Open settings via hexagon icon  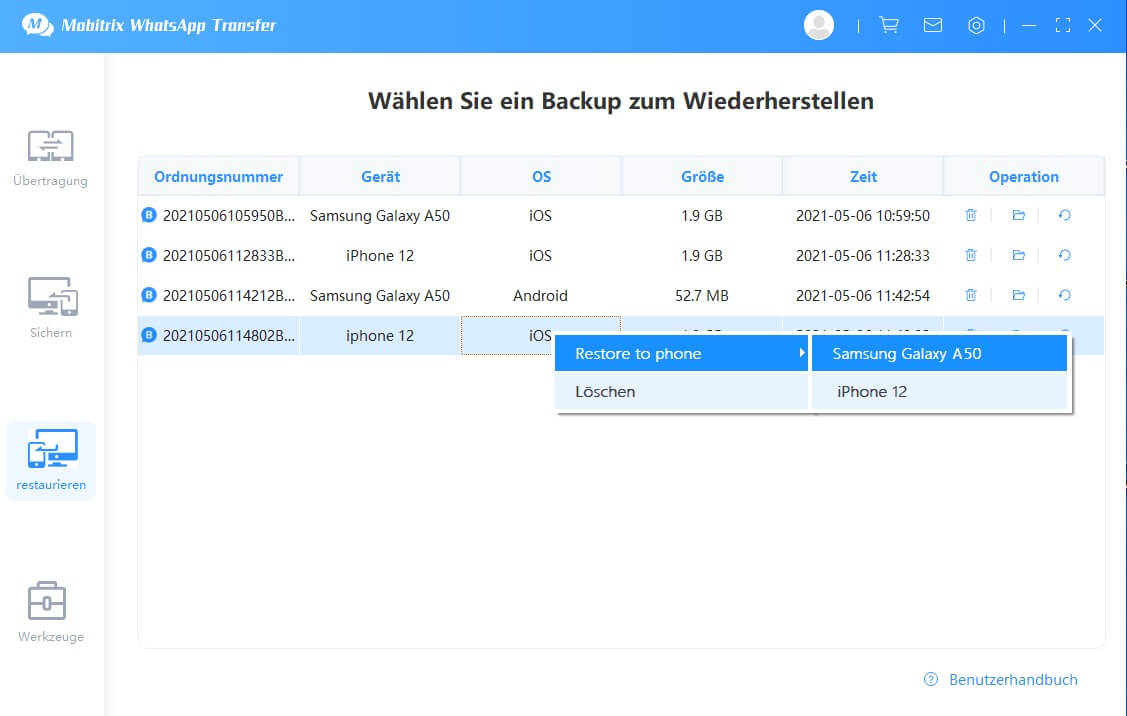pos(976,26)
